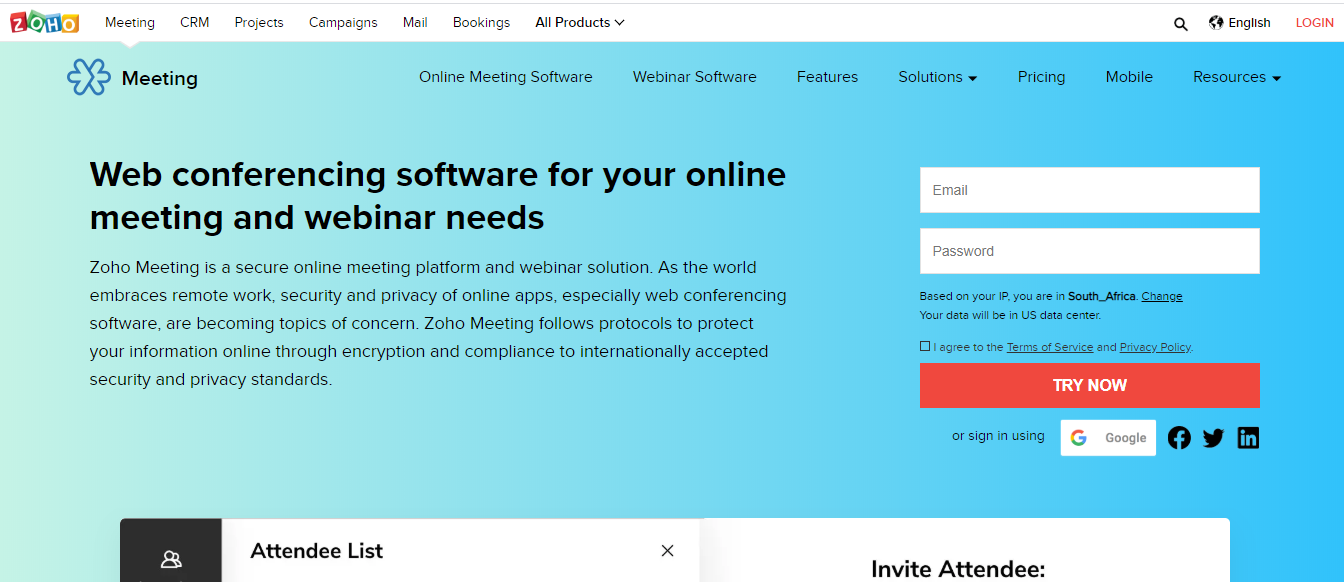The height and width of the screenshot is (582, 1344).
Task: Click the 'Invite Attendee:' heading
Action: click(x=958, y=570)
